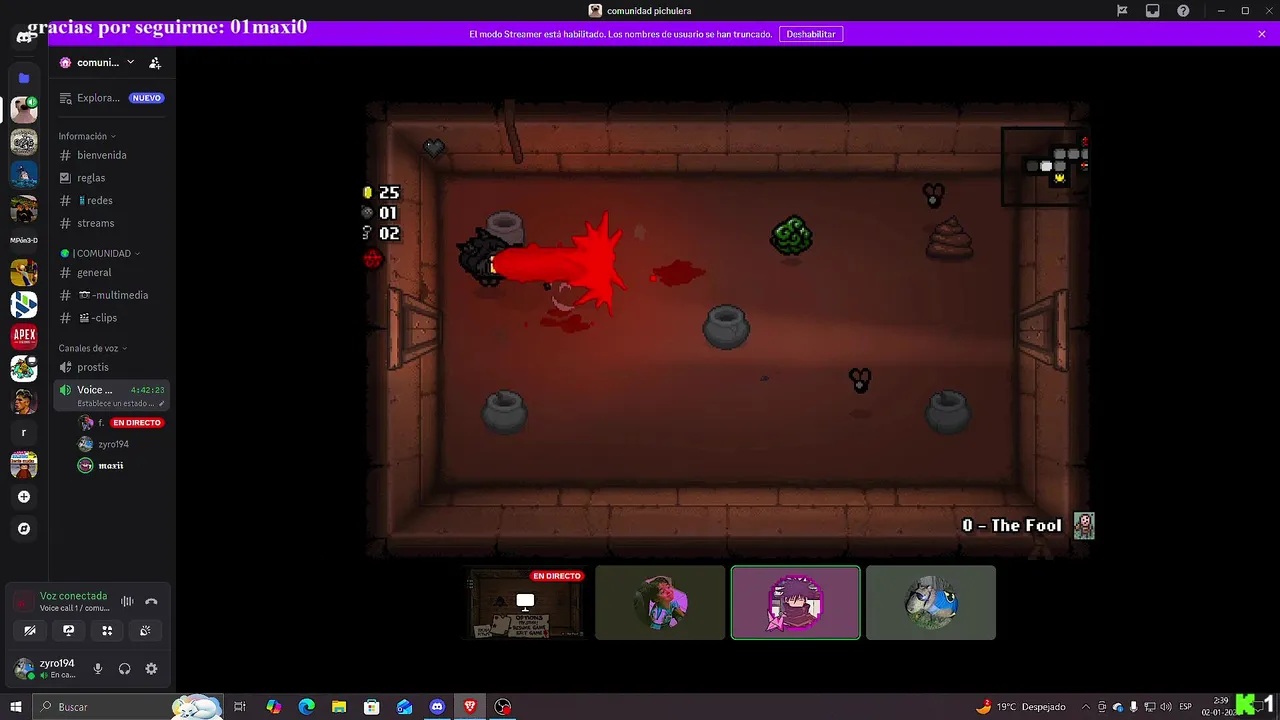Open the server folder icon in sidebar
The height and width of the screenshot is (720, 1280).
pos(24,78)
